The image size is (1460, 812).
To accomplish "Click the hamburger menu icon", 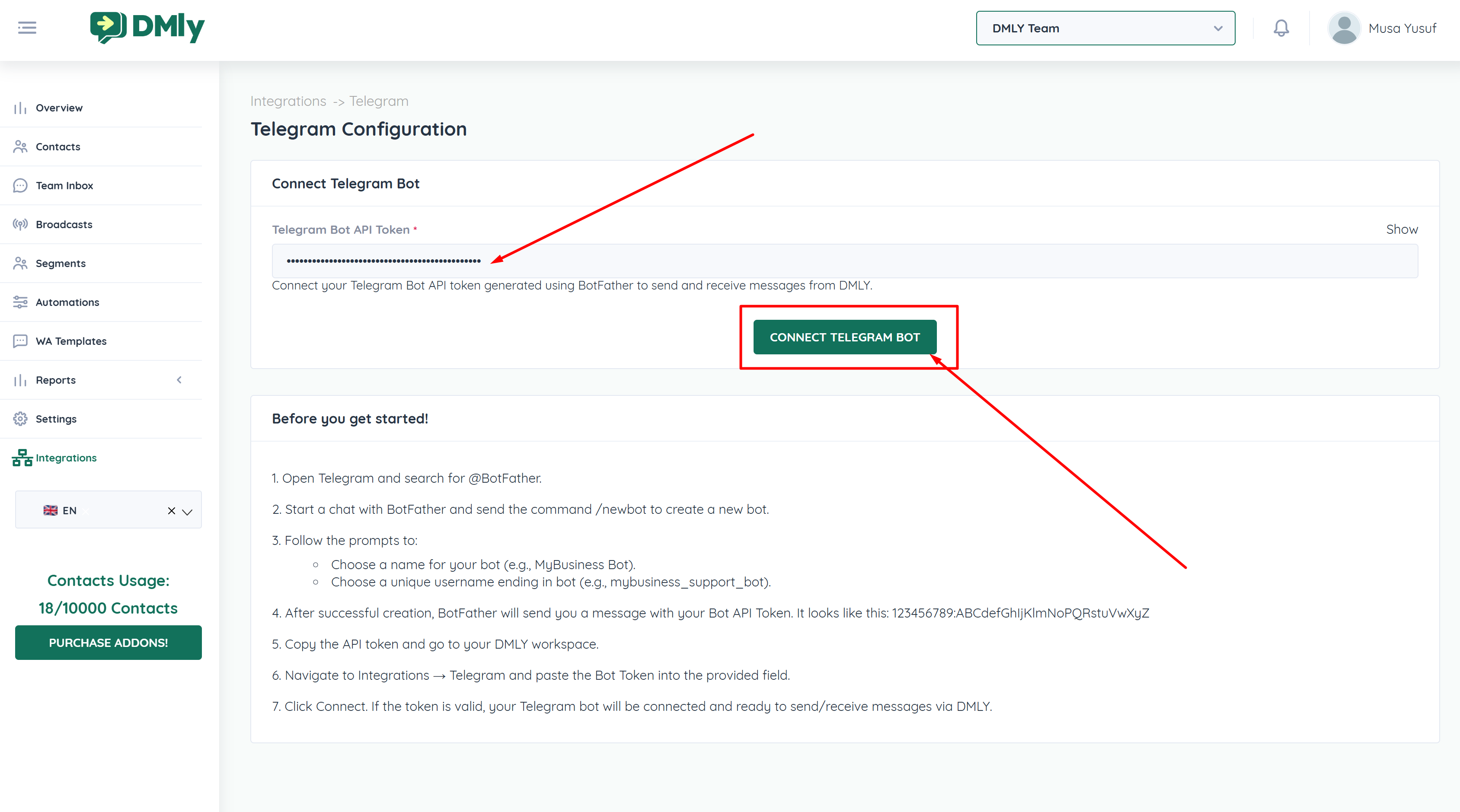I will [27, 28].
